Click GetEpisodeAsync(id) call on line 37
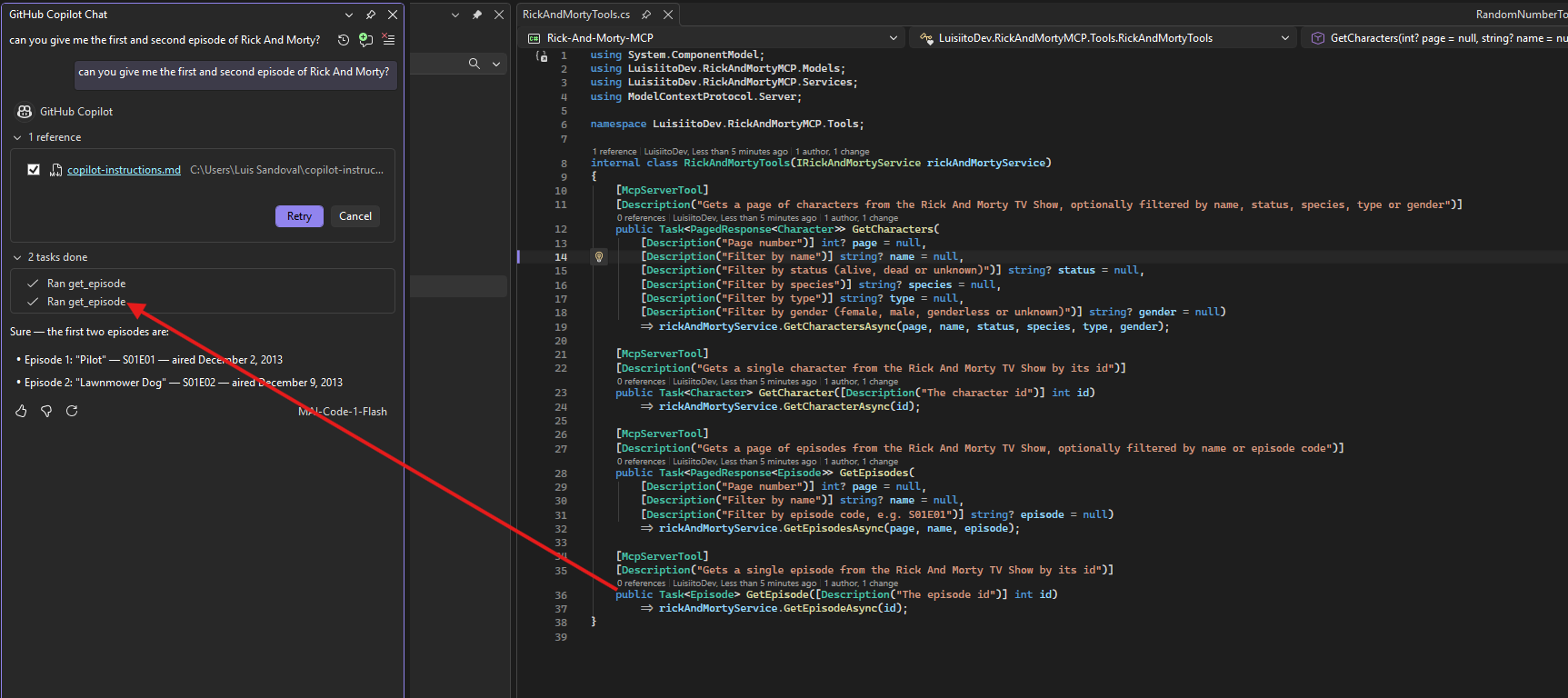Screen dimensions: 1568x698 coord(843,608)
